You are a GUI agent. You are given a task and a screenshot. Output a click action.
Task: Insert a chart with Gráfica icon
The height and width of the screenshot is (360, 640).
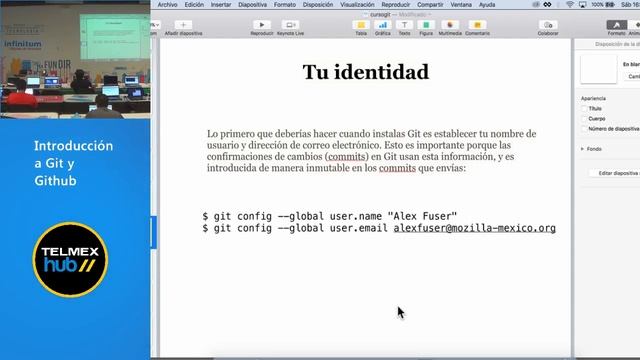(382, 25)
